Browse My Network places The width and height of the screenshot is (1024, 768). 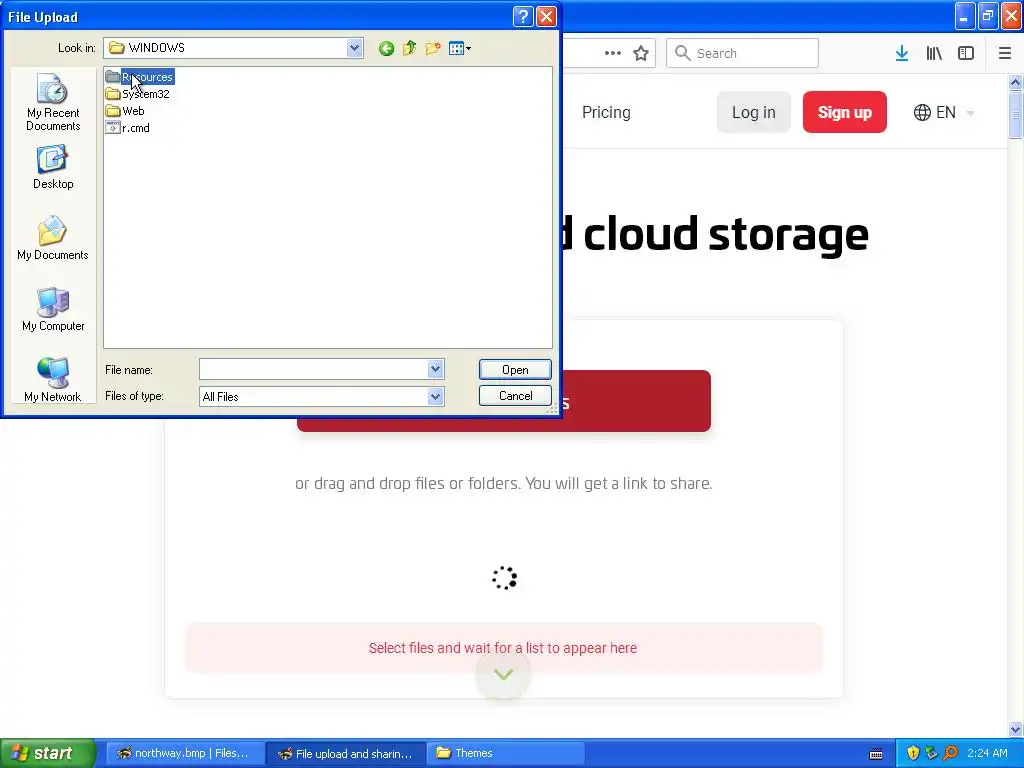[53, 379]
